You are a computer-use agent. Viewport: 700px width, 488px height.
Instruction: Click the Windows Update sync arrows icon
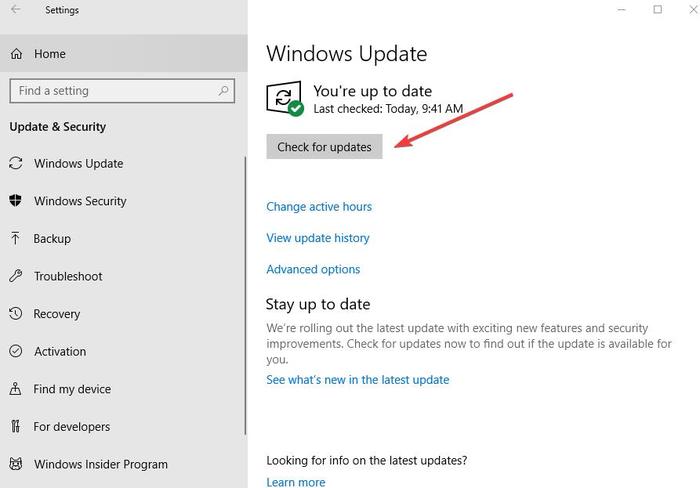click(x=16, y=163)
